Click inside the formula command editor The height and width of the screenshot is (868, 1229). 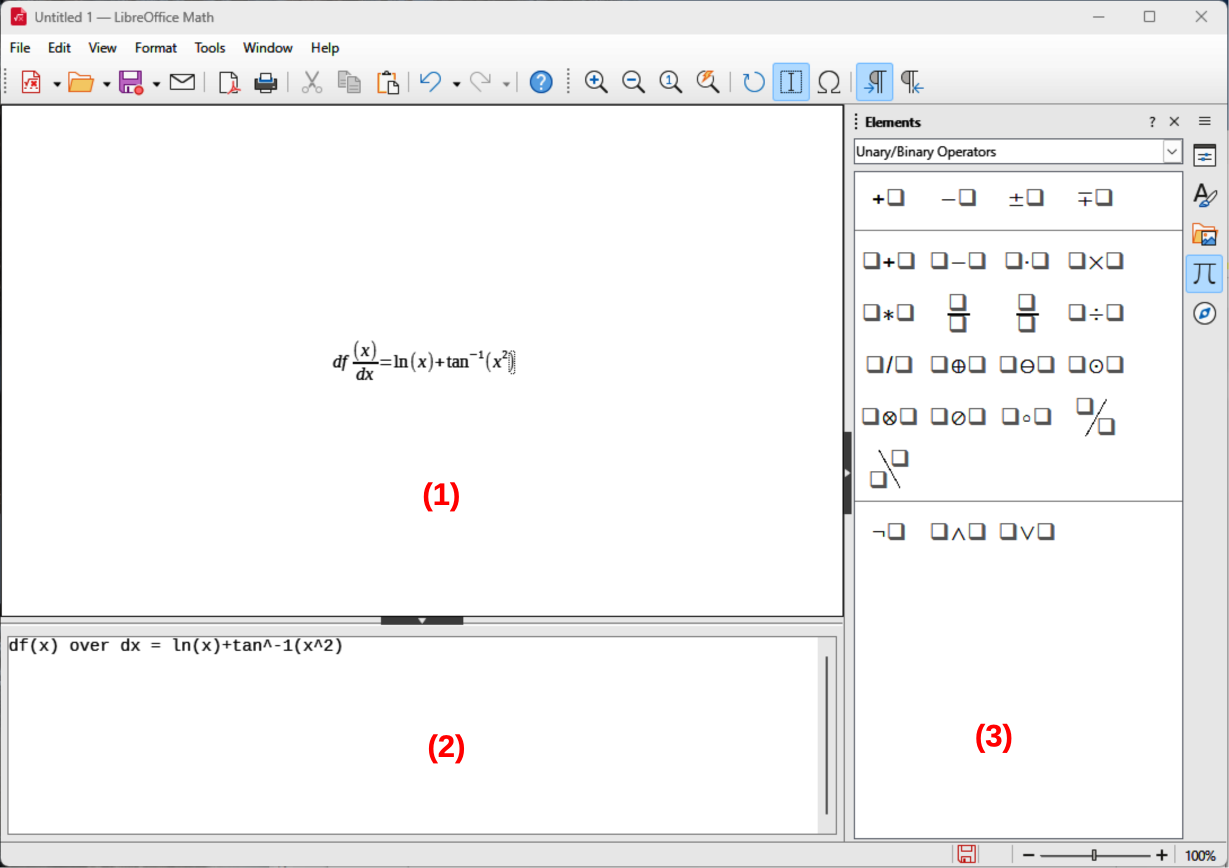pos(400,730)
